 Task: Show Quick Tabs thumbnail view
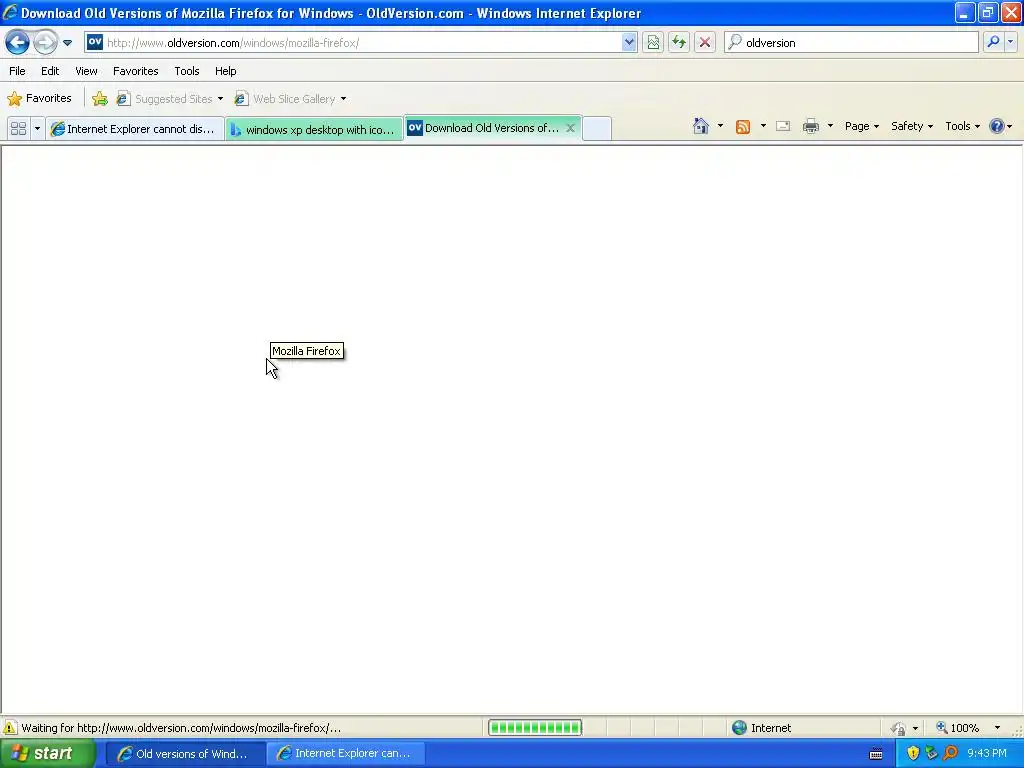tap(18, 129)
